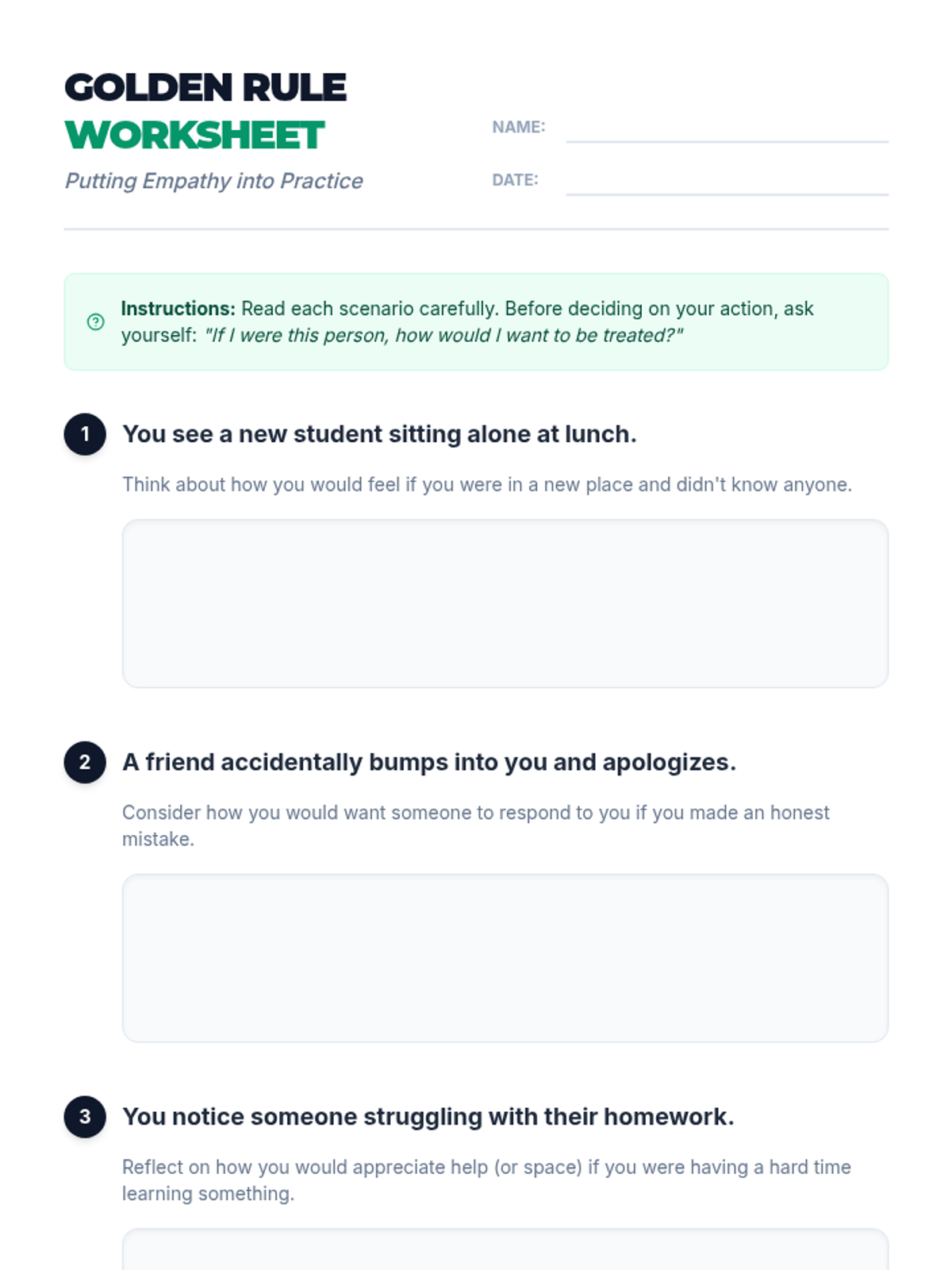Focus the answer box for the lunch scenario
The width and height of the screenshot is (952, 1270).
(505, 603)
